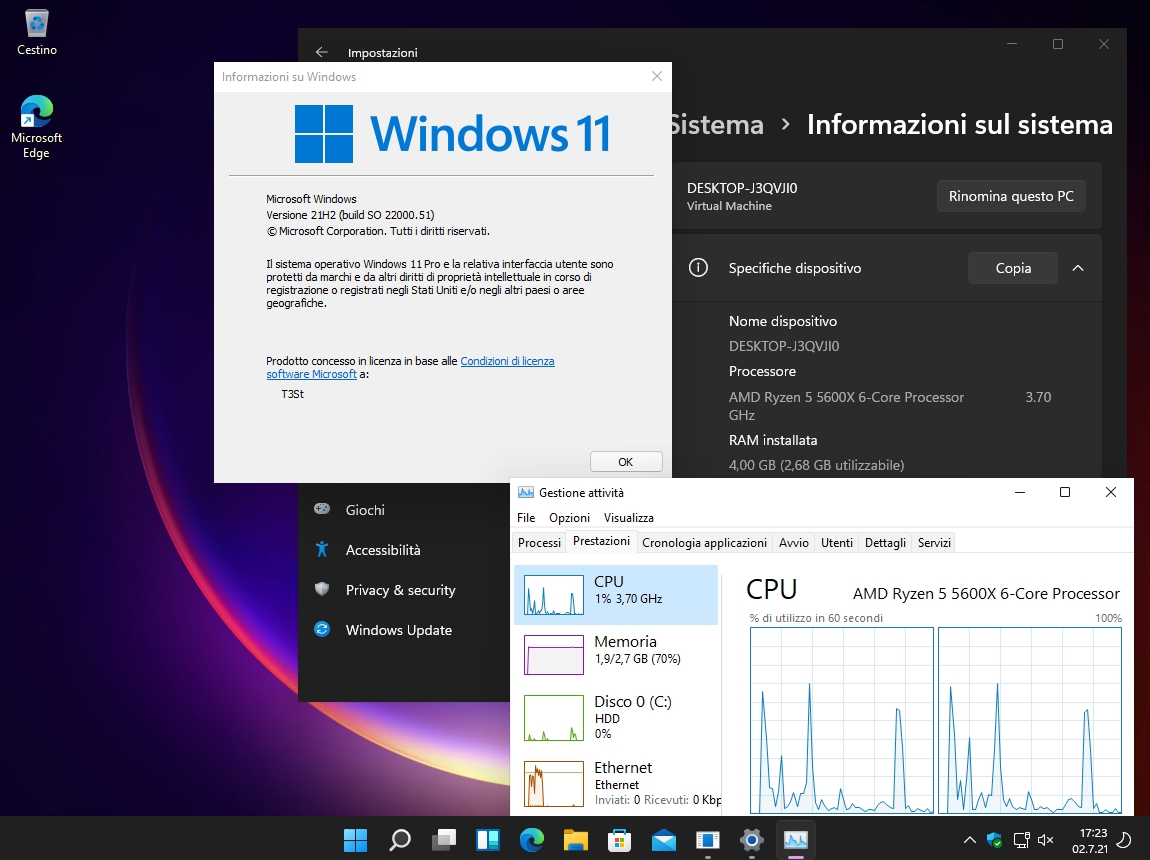Click the winver app icon on taskbar
This screenshot has height=860, width=1150.
pyautogui.click(x=708, y=839)
